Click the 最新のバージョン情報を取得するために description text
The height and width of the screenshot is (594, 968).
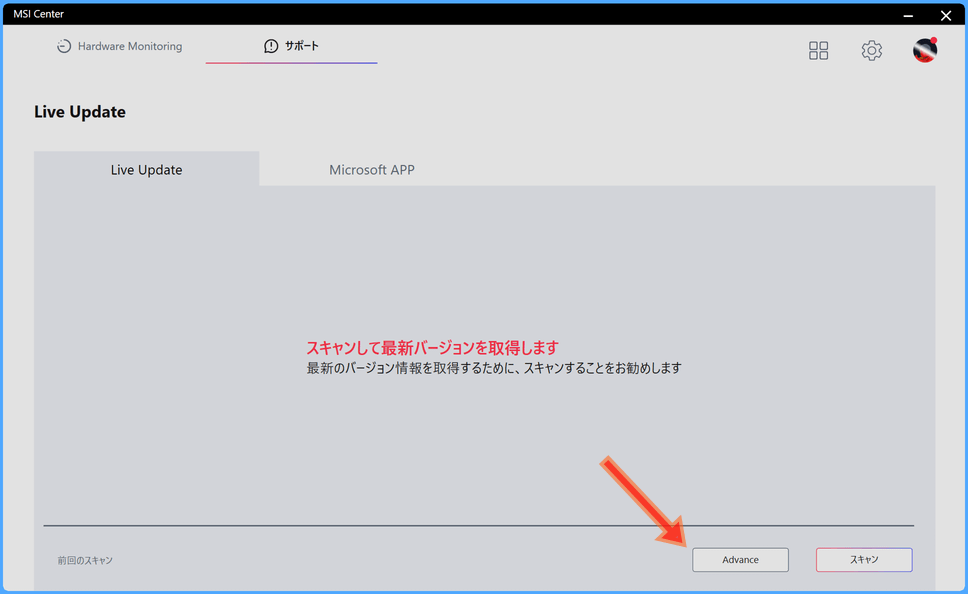[x=494, y=368]
